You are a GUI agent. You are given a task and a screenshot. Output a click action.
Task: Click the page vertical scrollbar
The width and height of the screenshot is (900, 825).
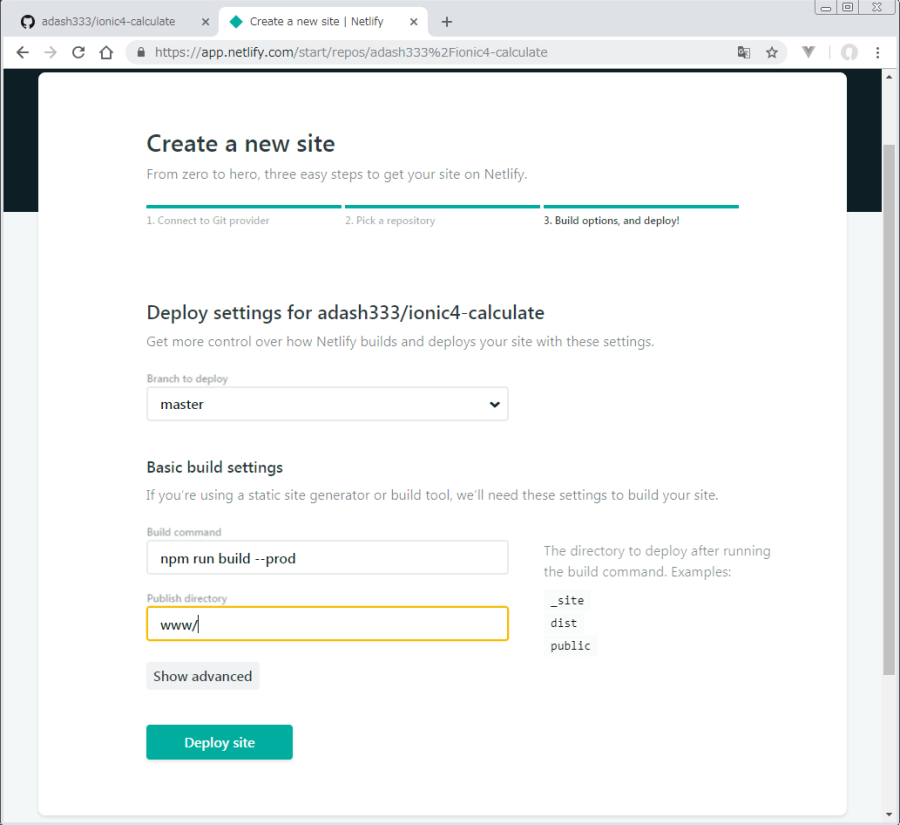coord(889,400)
